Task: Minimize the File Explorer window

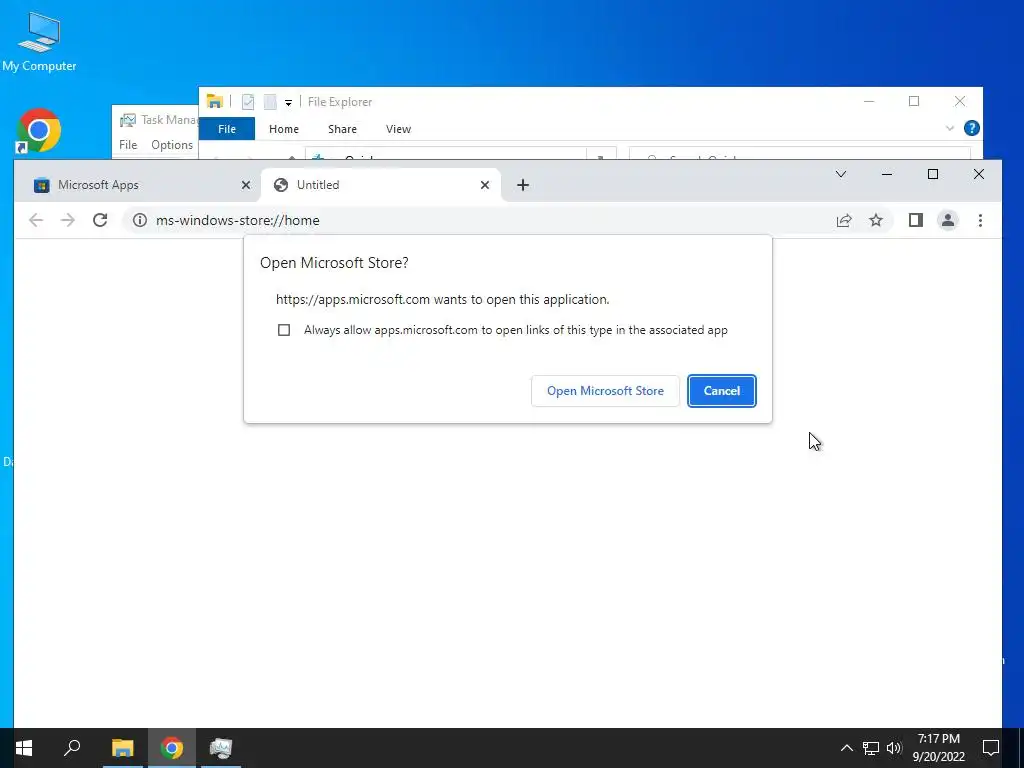Action: pos(869,101)
